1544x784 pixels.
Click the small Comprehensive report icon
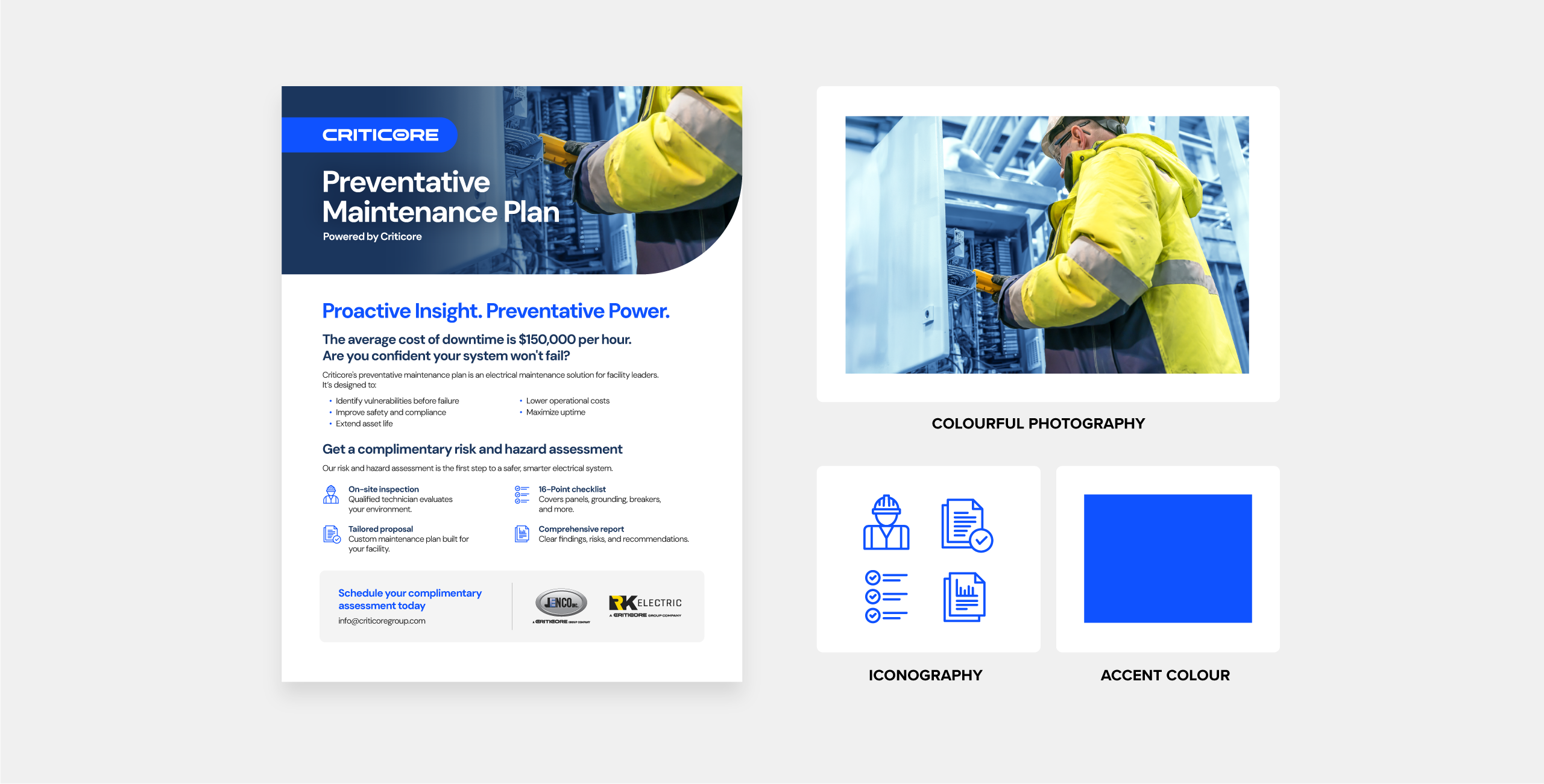pos(521,534)
